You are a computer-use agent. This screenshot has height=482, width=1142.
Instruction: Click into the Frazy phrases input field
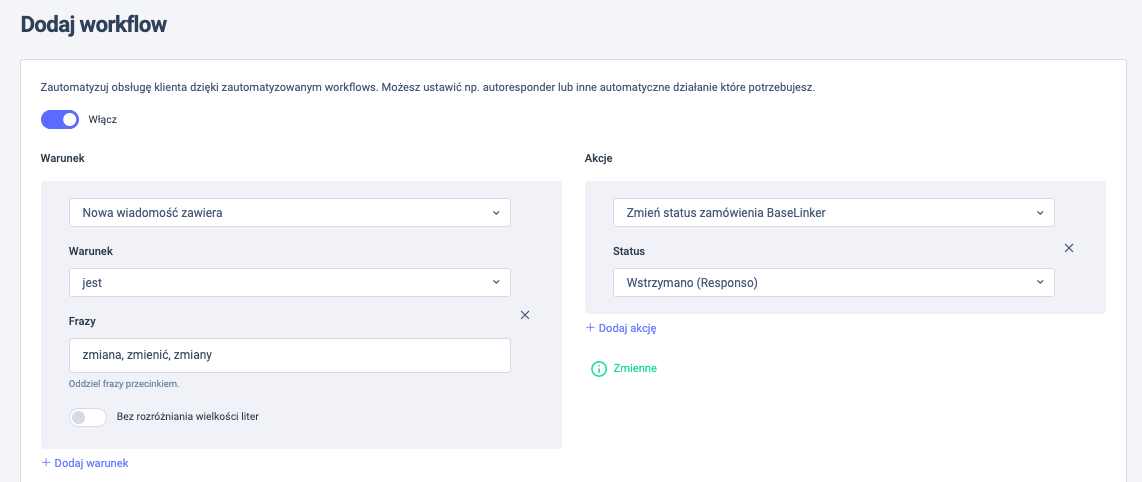(x=289, y=355)
